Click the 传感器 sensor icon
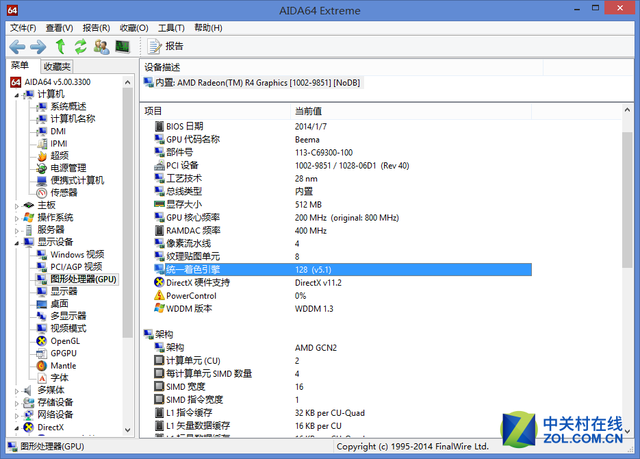The width and height of the screenshot is (640, 459). pyautogui.click(x=42, y=193)
